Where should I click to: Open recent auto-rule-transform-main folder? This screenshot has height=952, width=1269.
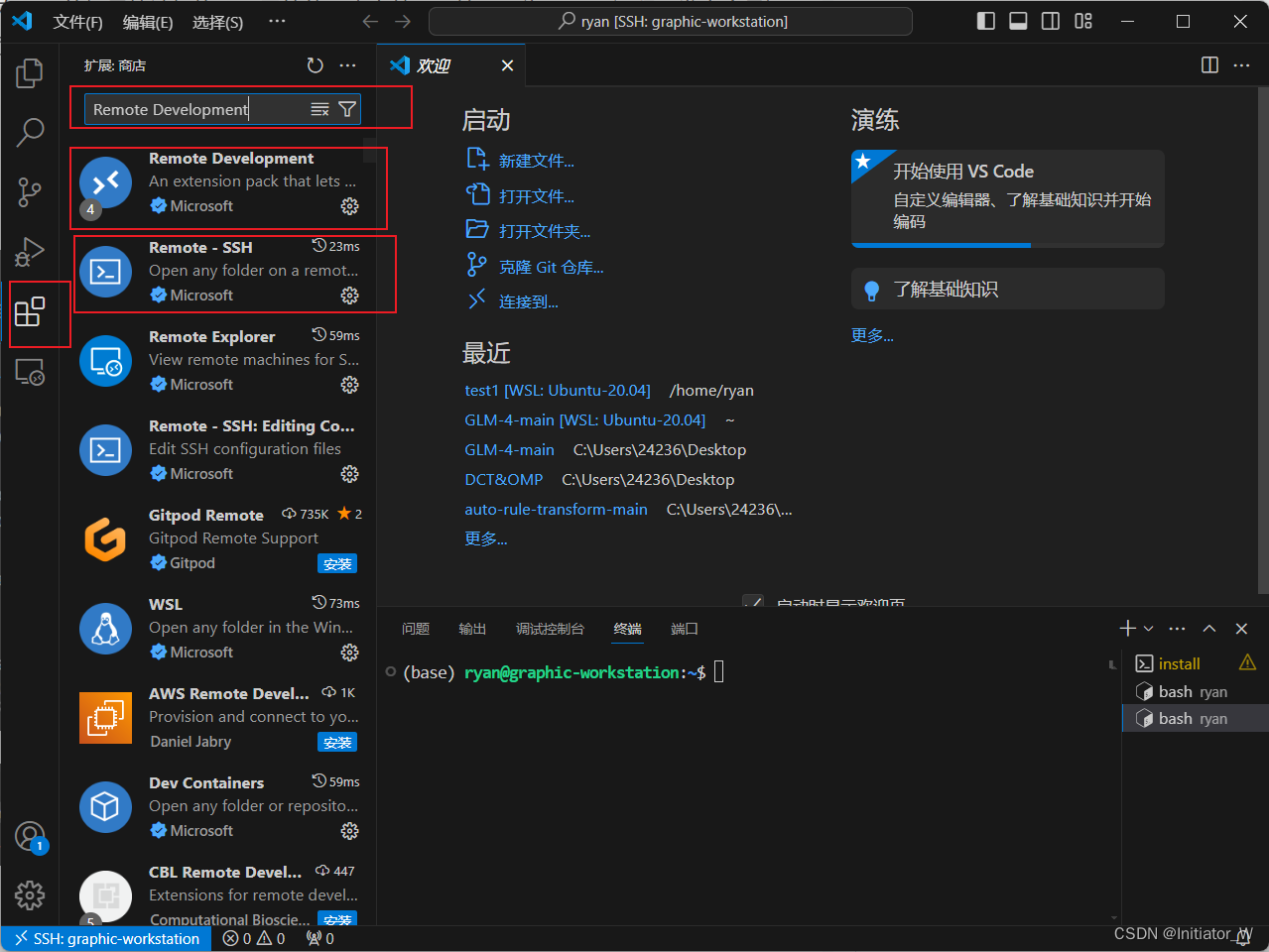556,510
